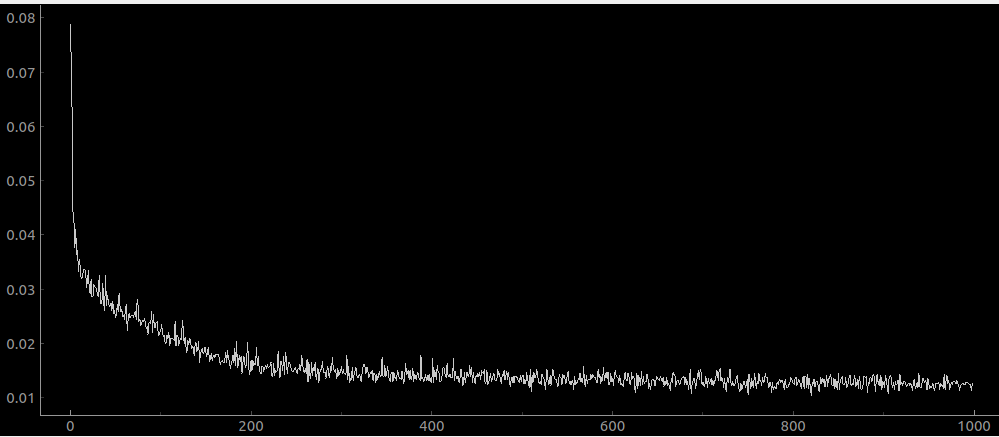999x437 pixels.
Task: Select the 200 x-axis tick label
Action: tap(251, 424)
